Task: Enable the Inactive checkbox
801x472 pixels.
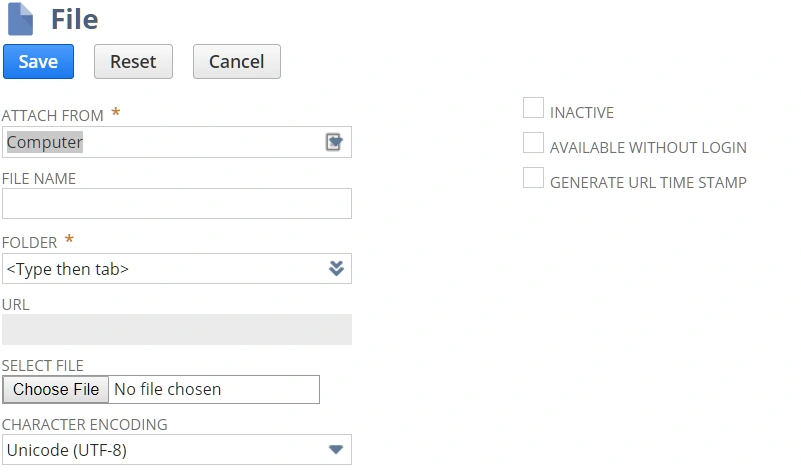Action: point(534,109)
